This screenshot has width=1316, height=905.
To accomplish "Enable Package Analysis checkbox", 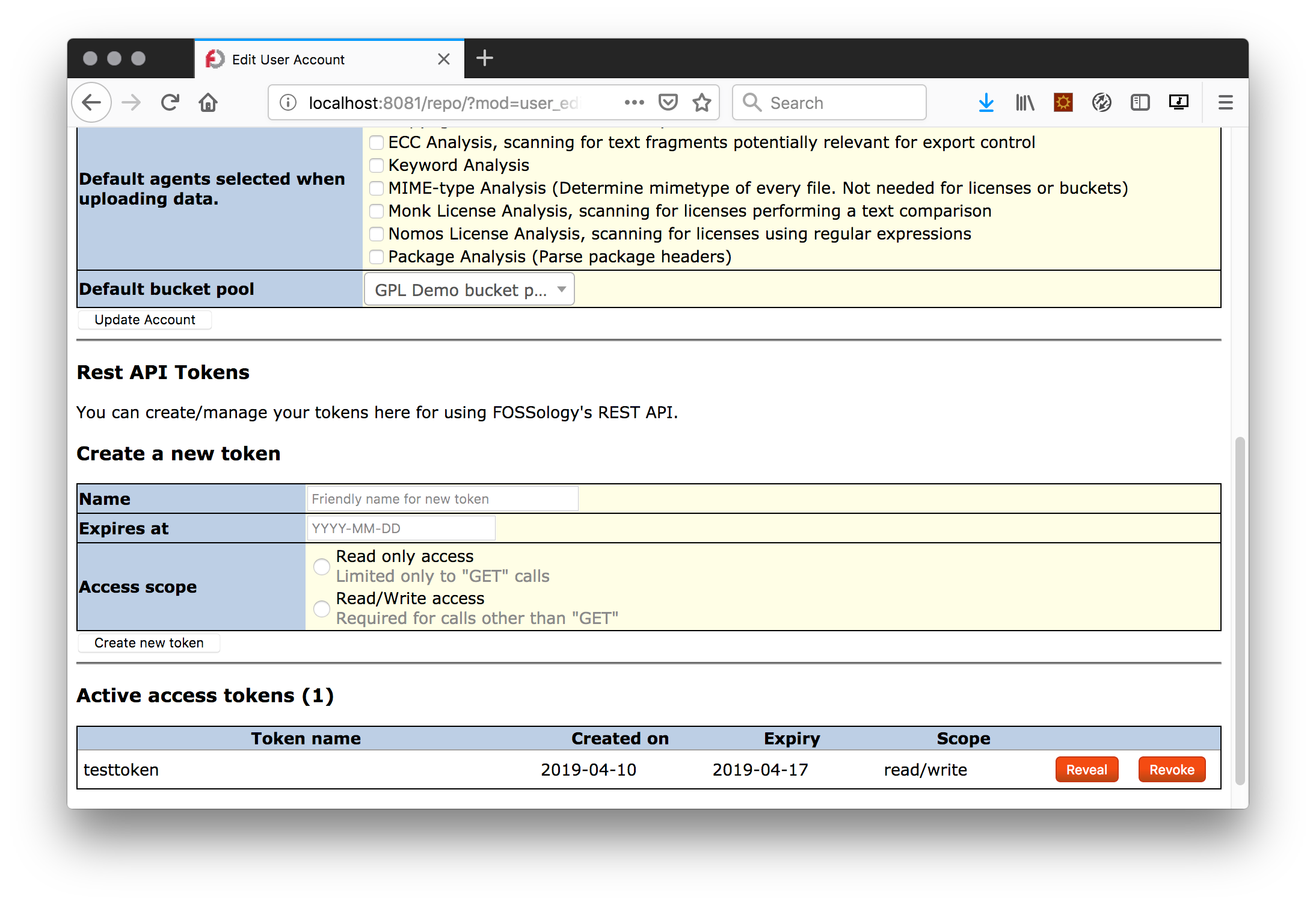I will (377, 257).
